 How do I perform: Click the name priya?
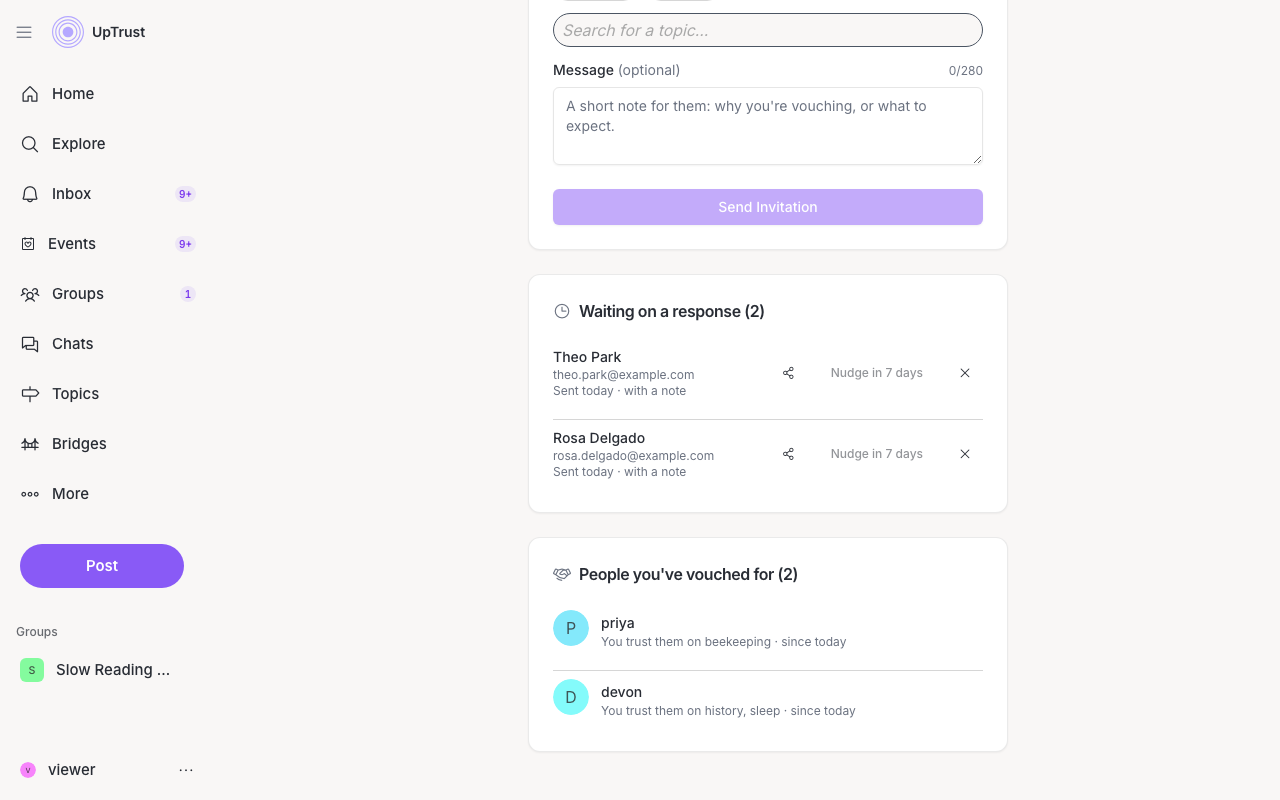coord(618,623)
